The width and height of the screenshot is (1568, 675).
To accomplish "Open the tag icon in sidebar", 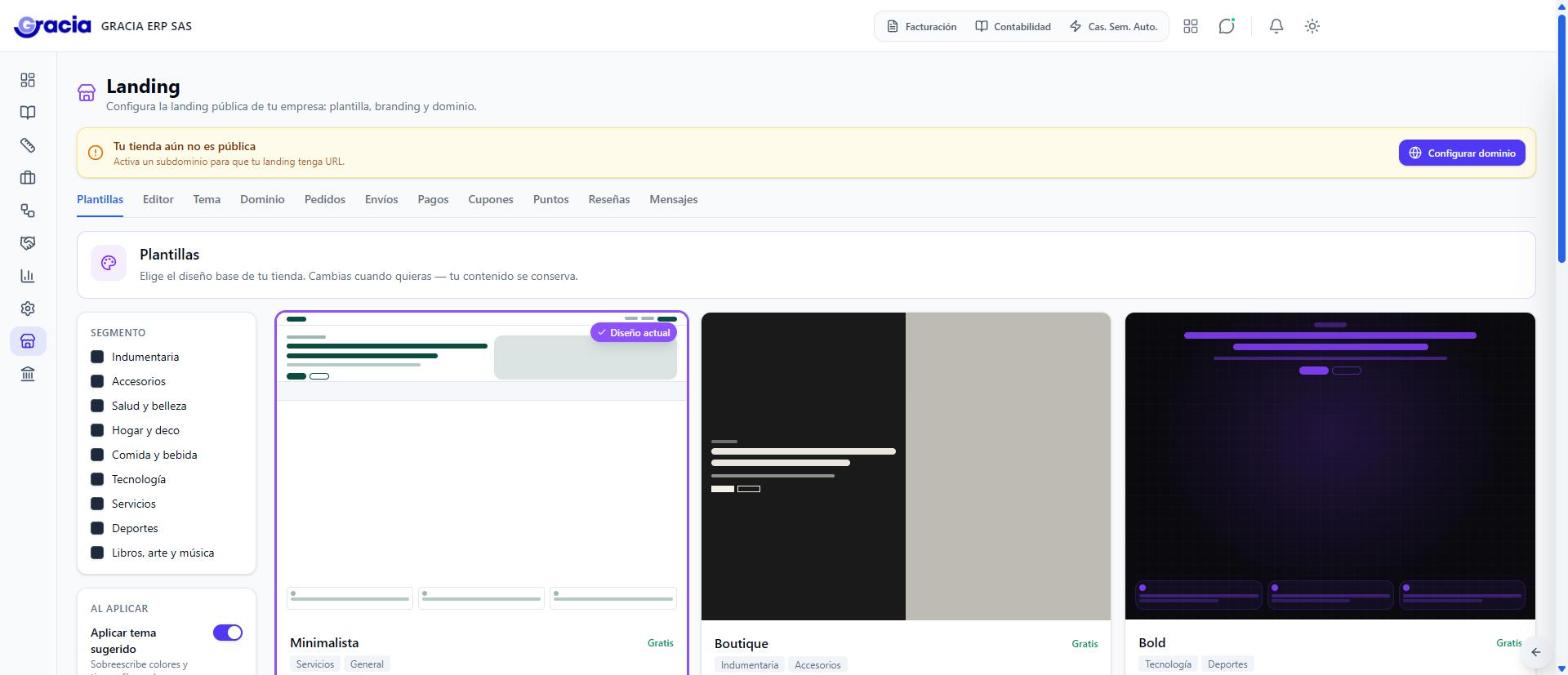I will [x=28, y=145].
